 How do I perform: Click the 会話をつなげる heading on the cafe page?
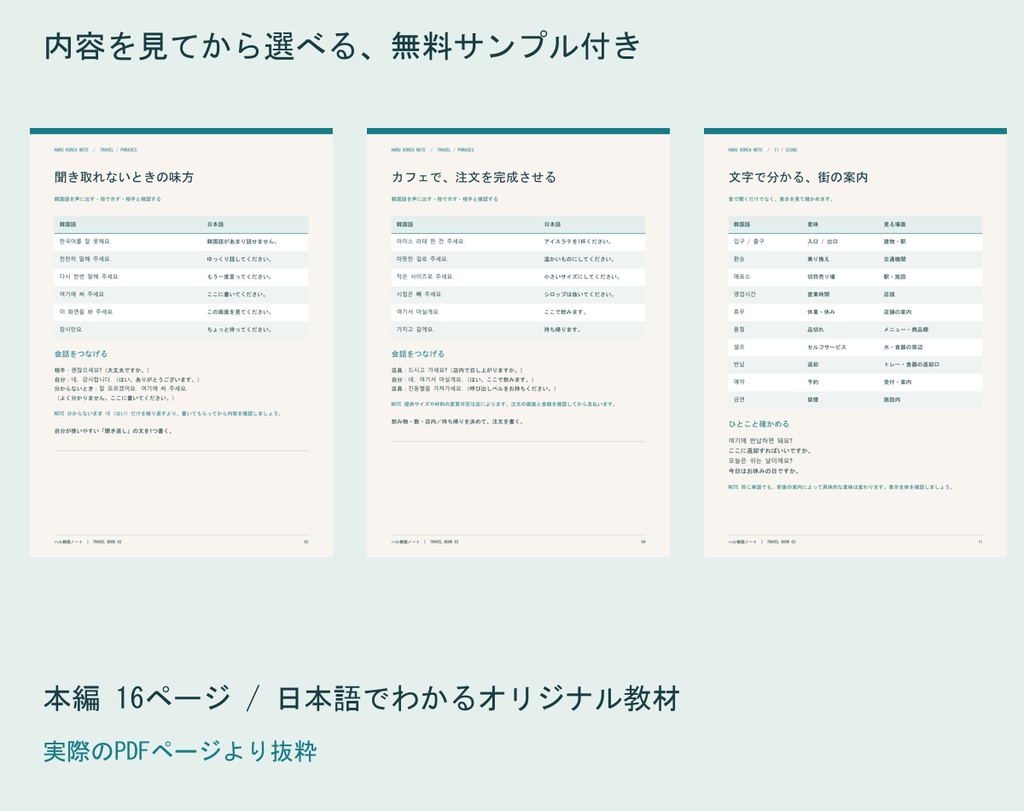[418, 354]
